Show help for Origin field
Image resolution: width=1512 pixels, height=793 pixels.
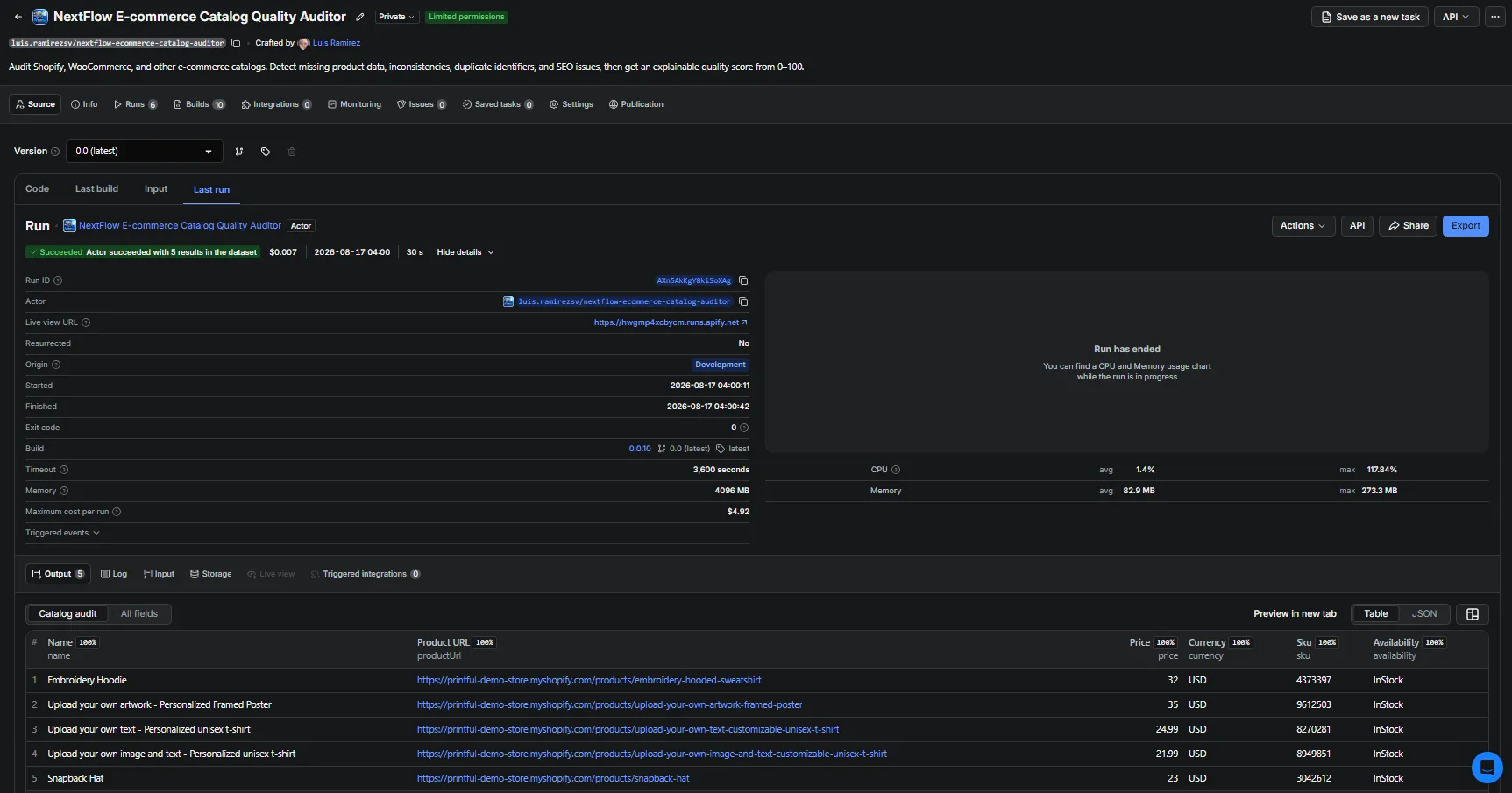56,365
